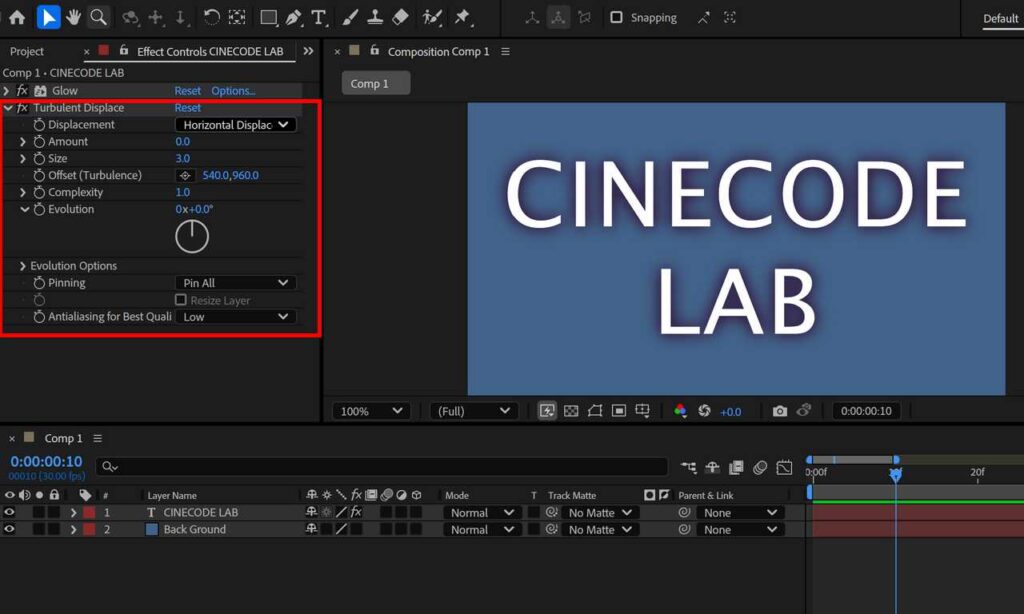The width and height of the screenshot is (1024, 614).
Task: Enable motion blur icon in timeline header
Action: [760, 468]
